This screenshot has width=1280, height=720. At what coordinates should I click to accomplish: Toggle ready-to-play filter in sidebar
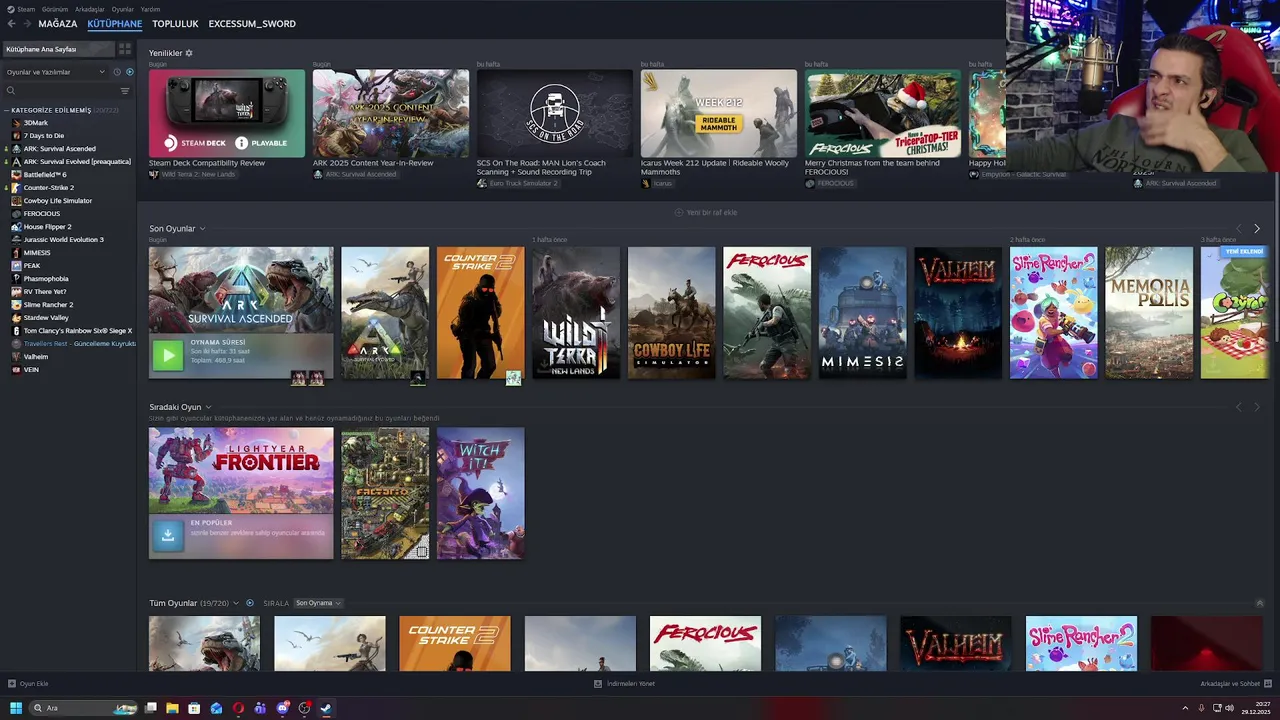pos(129,72)
